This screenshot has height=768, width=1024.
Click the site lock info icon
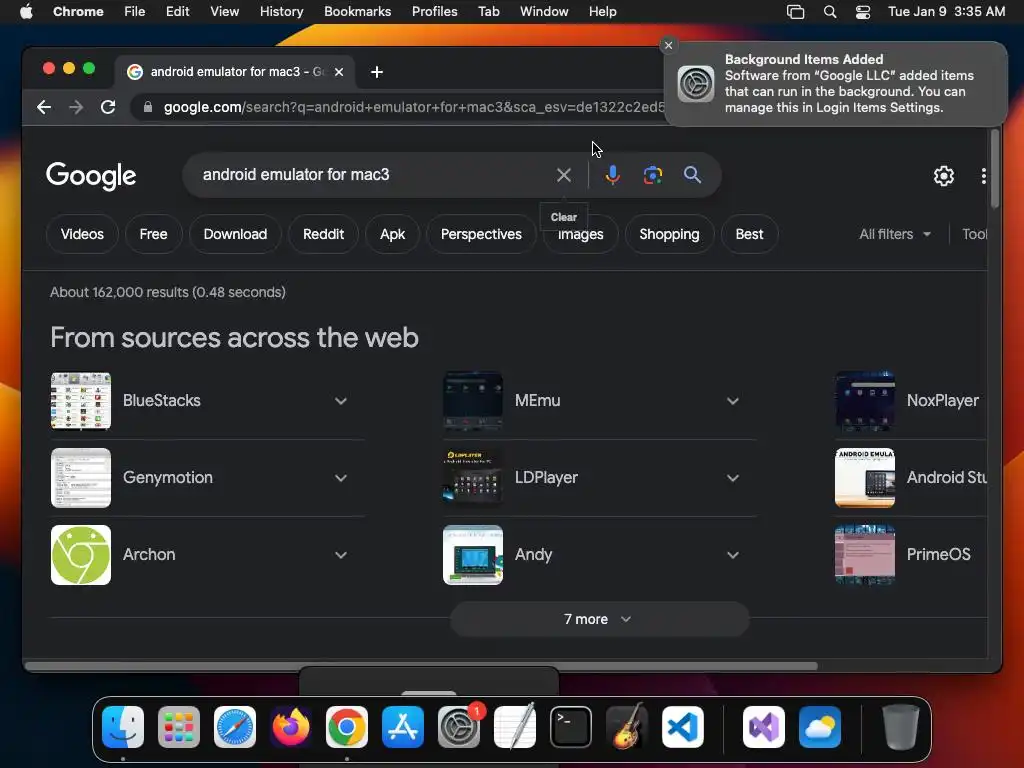[148, 107]
